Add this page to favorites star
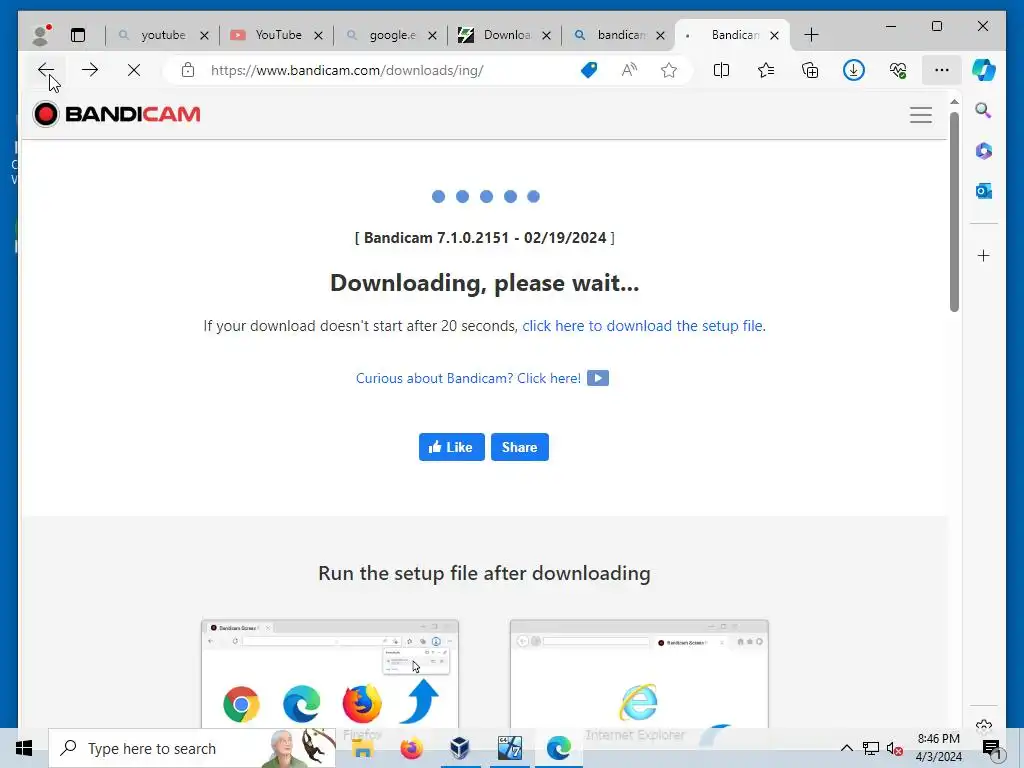Image resolution: width=1024 pixels, height=768 pixels. [x=669, y=70]
